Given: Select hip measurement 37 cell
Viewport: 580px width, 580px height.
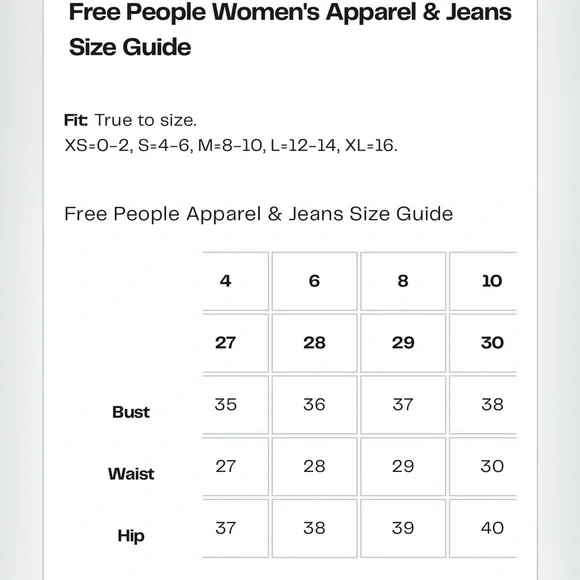Looking at the screenshot, I should tap(235, 528).
